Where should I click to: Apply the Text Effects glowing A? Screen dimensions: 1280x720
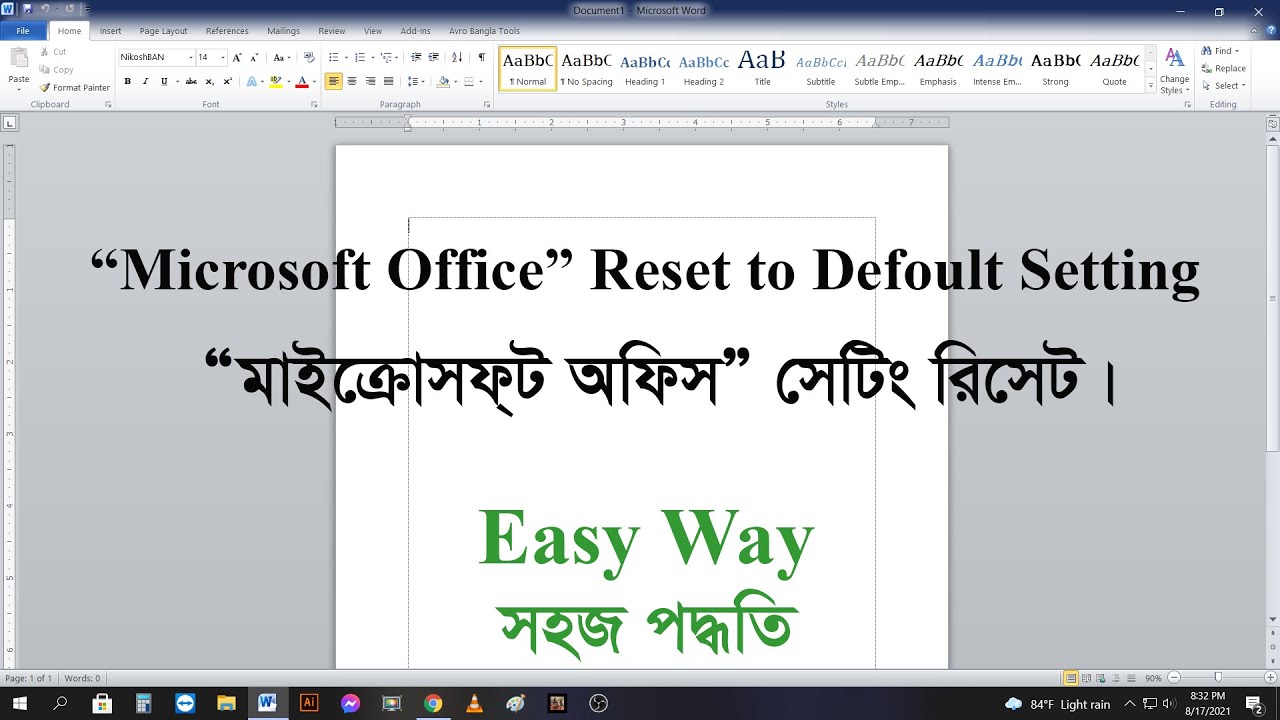point(251,82)
